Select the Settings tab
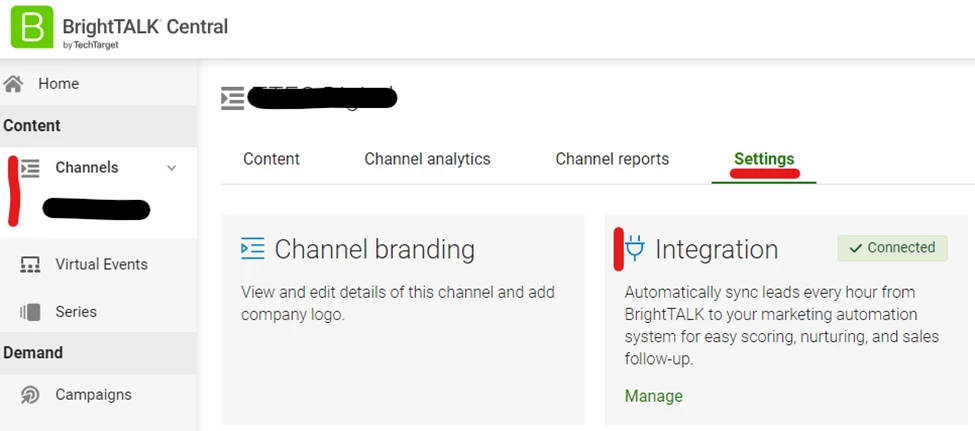 [x=764, y=159]
